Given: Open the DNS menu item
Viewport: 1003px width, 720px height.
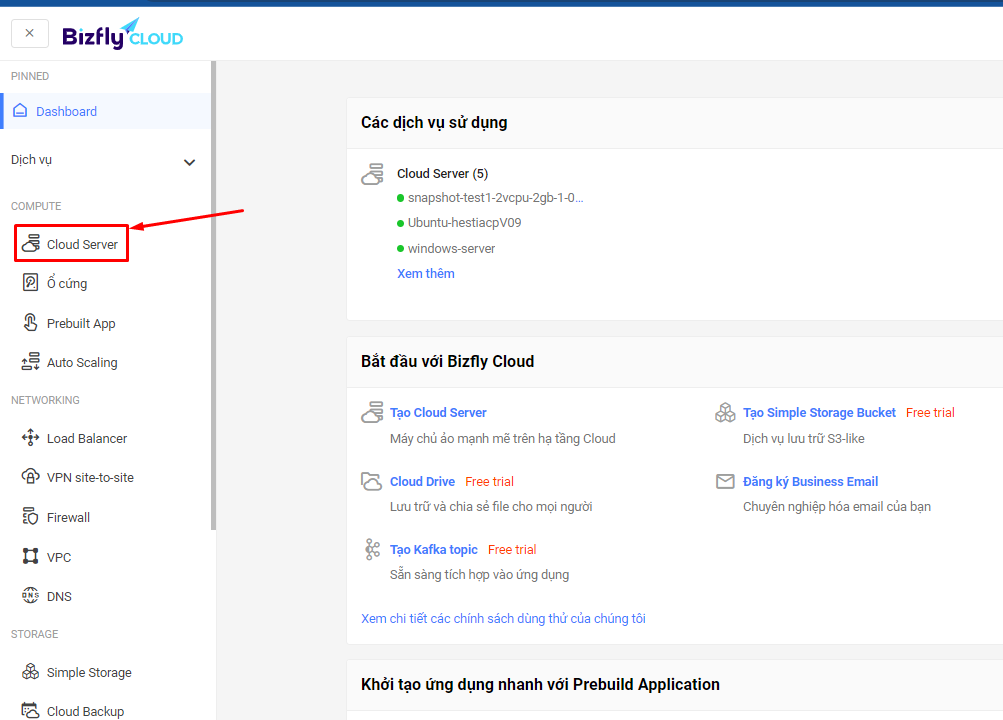Looking at the screenshot, I should [59, 597].
